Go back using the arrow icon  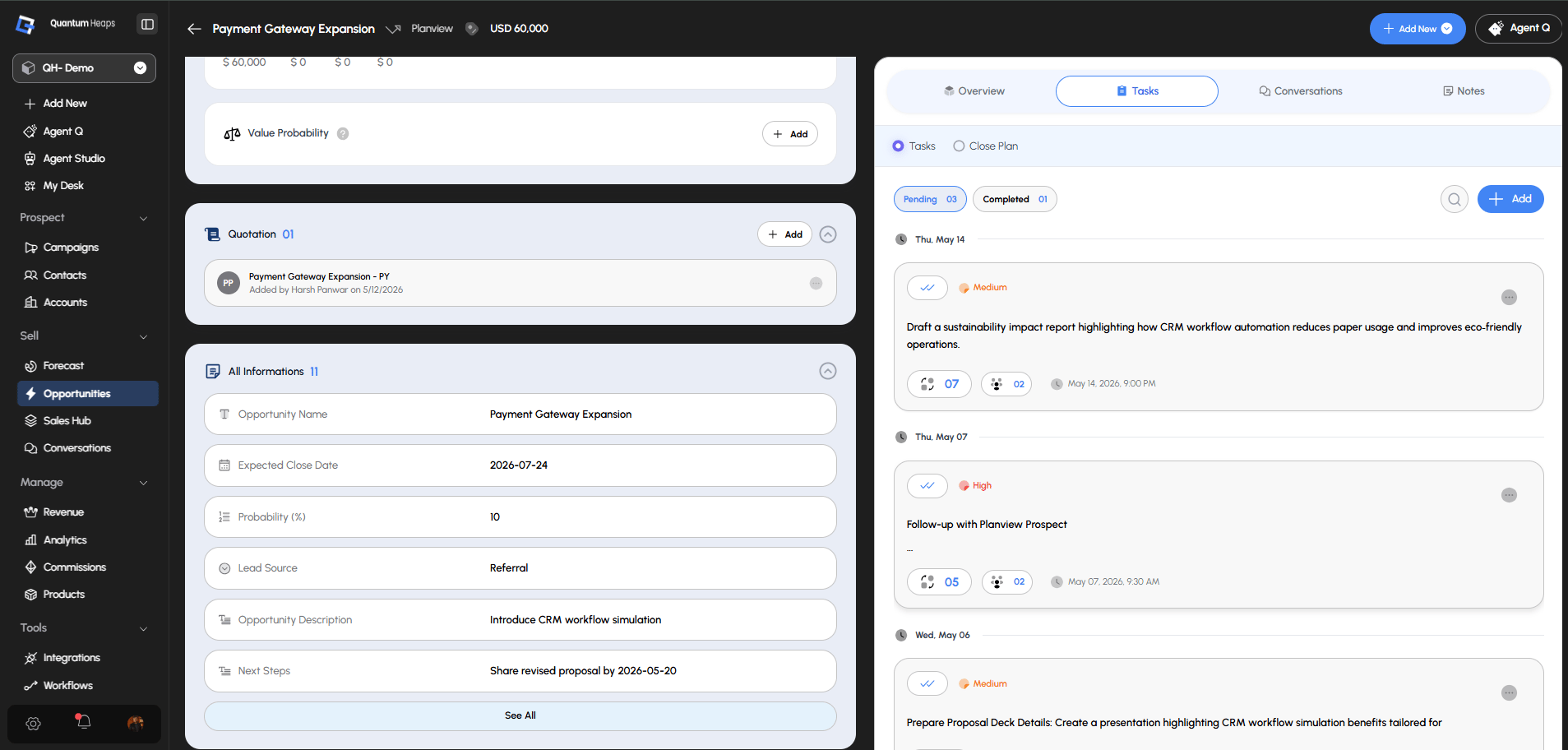pyautogui.click(x=194, y=29)
